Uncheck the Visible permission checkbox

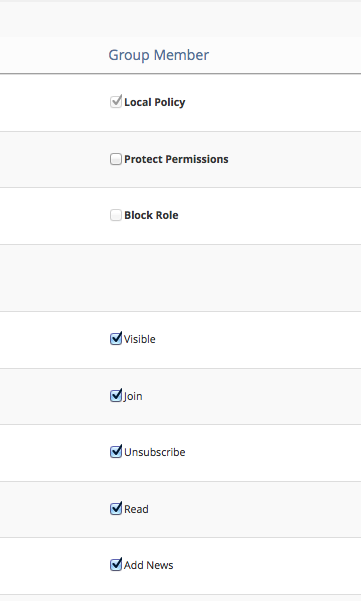click(x=116, y=339)
